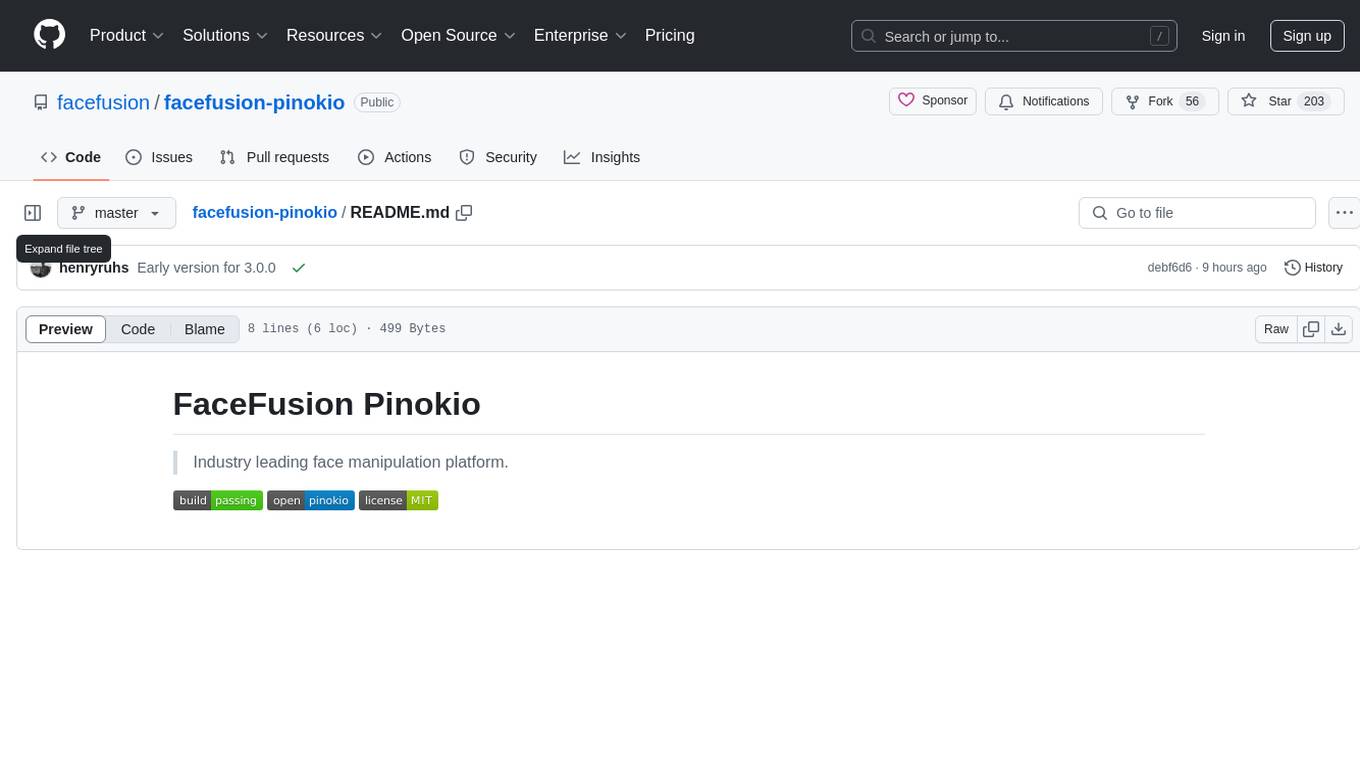The height and width of the screenshot is (764, 1360).
Task: Open the master branch selector
Action: 116,213
